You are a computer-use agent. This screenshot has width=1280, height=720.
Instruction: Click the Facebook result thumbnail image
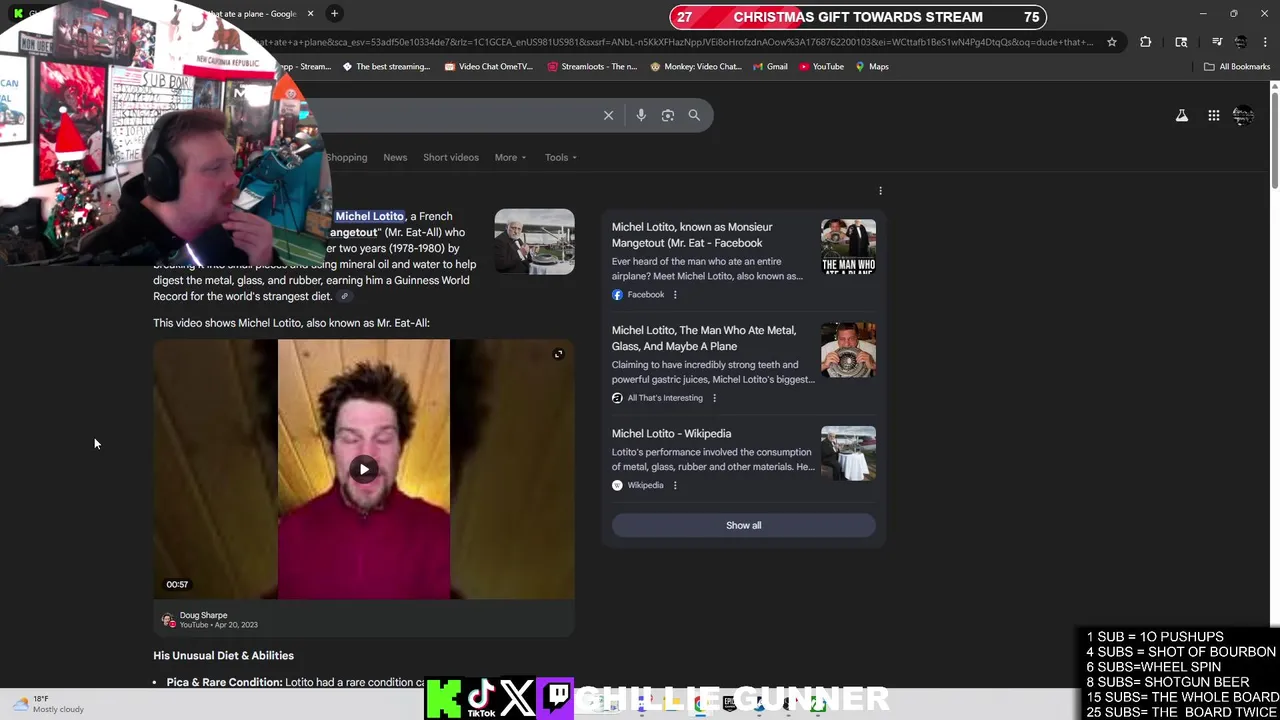848,247
